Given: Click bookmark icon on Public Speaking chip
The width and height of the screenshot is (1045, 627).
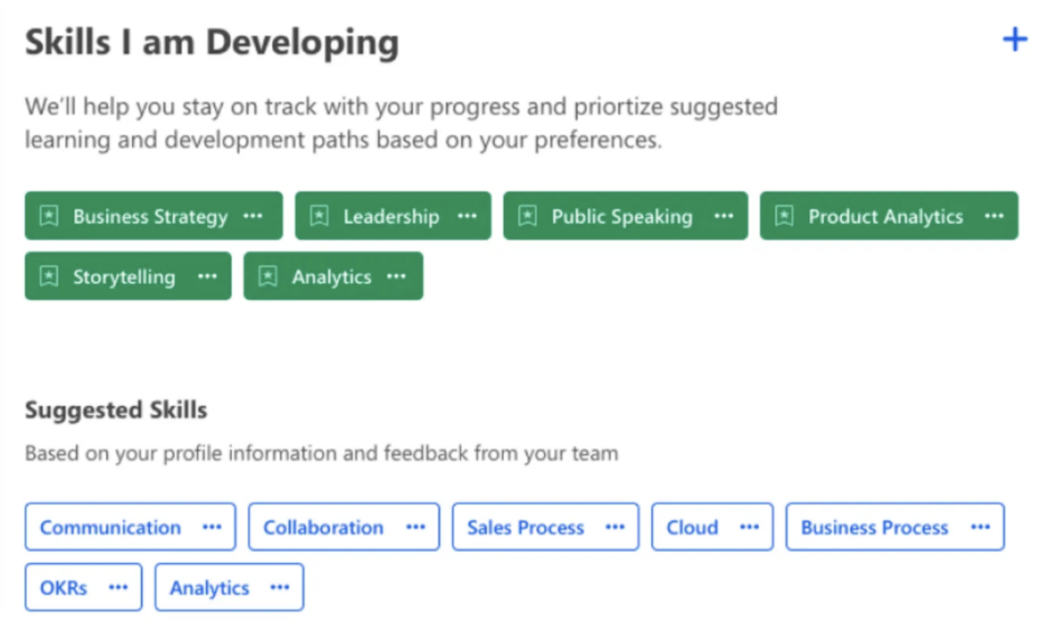Looking at the screenshot, I should click(x=527, y=216).
